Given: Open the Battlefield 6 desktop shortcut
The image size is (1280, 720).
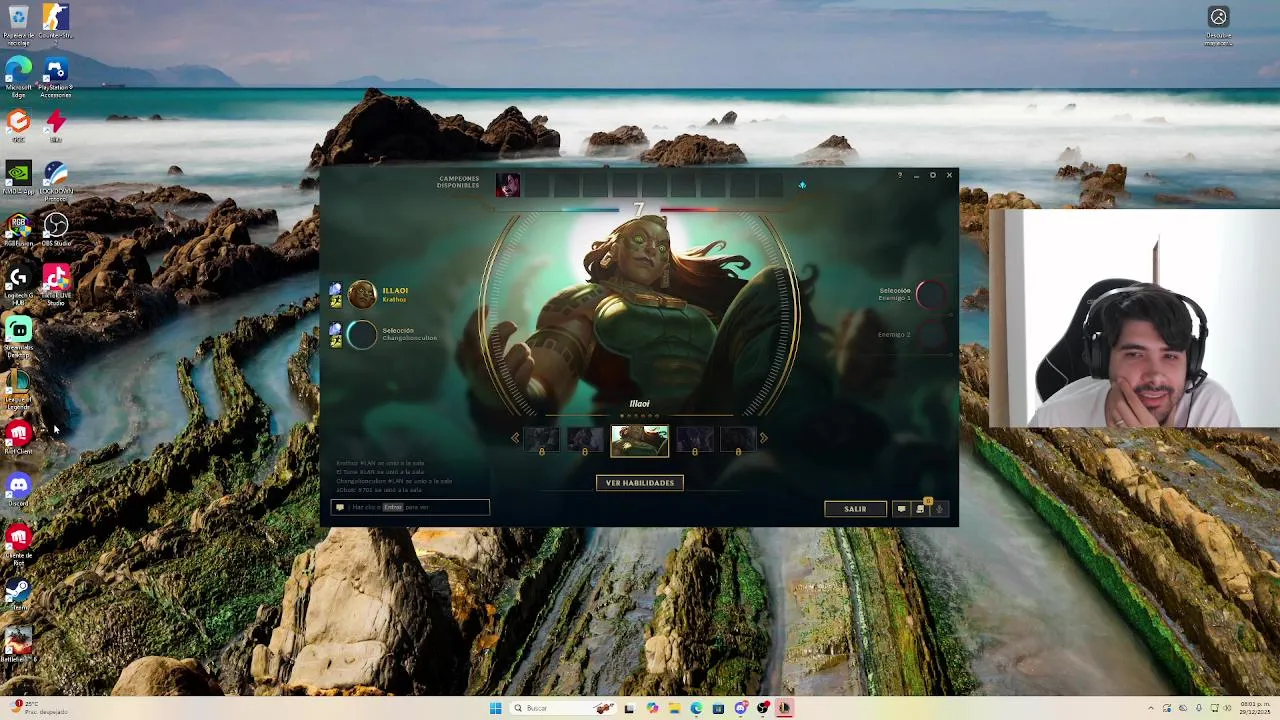Looking at the screenshot, I should pyautogui.click(x=18, y=645).
